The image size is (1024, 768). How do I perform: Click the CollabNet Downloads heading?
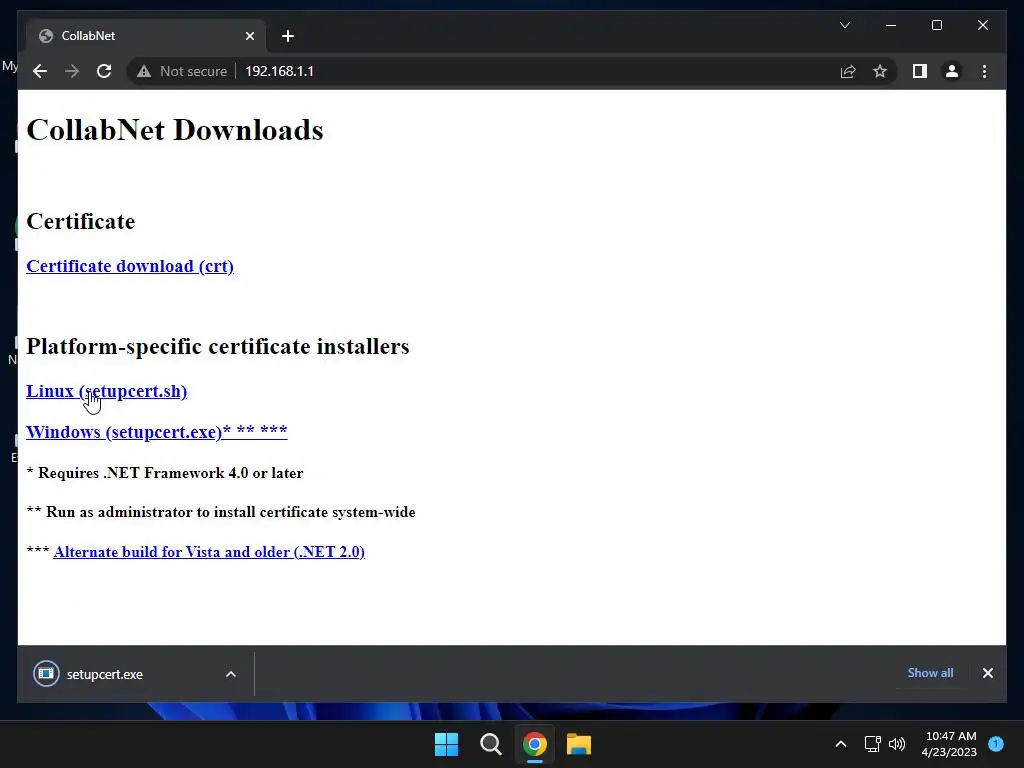(175, 130)
